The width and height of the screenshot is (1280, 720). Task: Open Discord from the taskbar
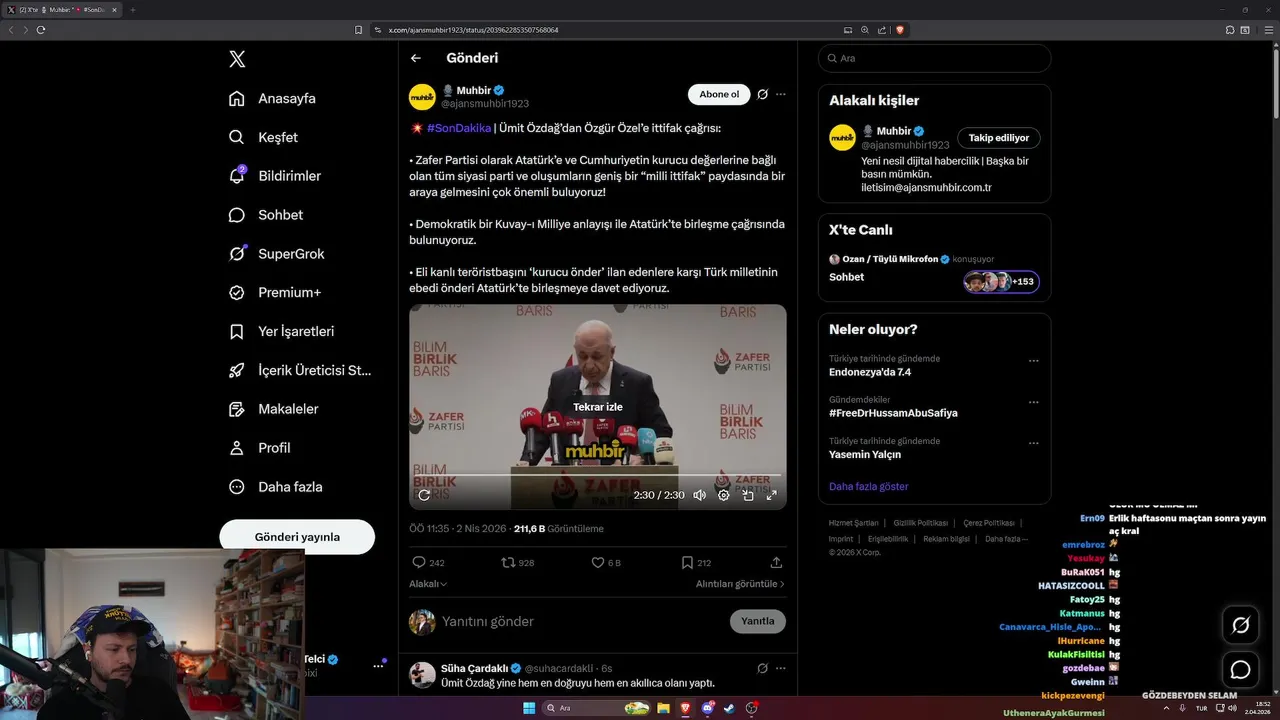click(x=709, y=708)
